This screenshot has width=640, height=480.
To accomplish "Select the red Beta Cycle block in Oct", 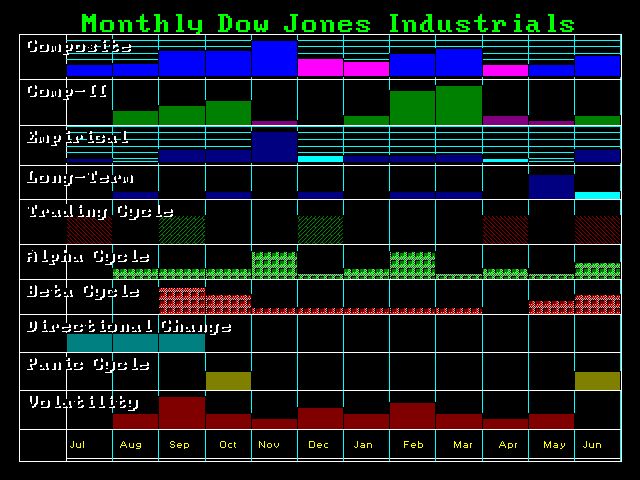I will coord(228,304).
